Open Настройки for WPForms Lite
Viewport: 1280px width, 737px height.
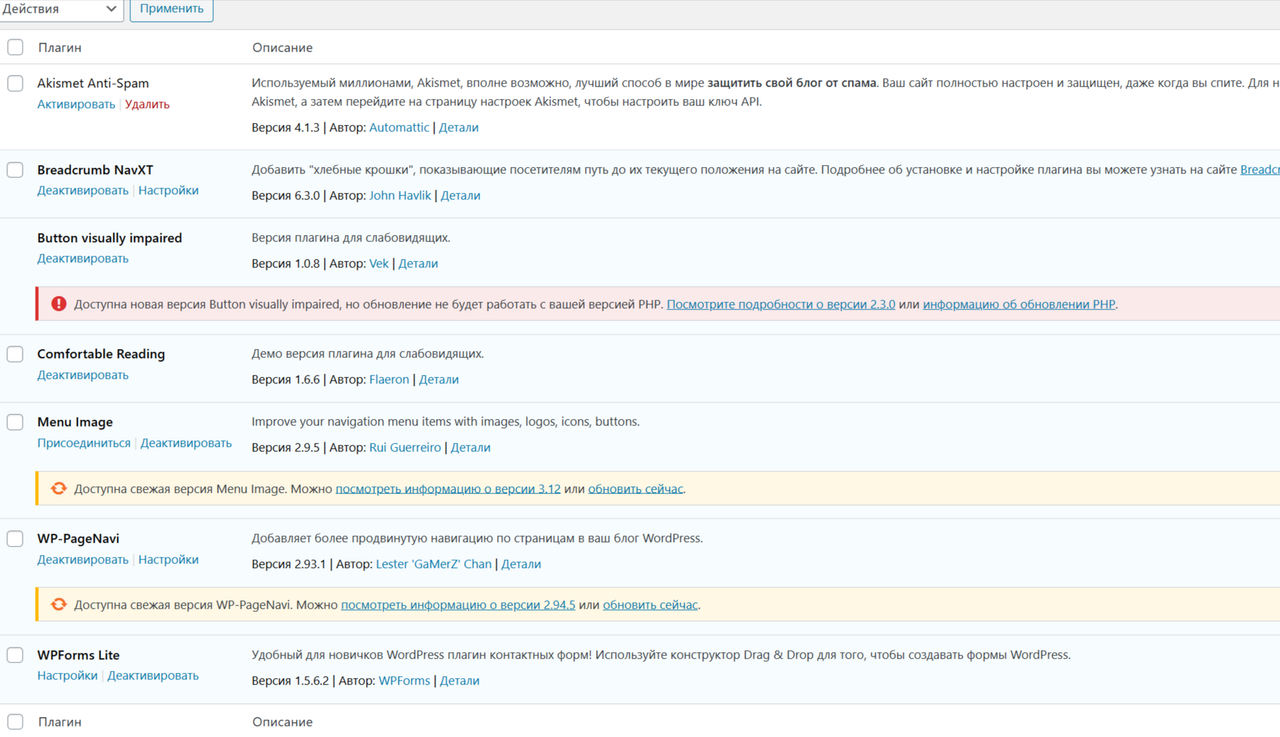pos(67,676)
